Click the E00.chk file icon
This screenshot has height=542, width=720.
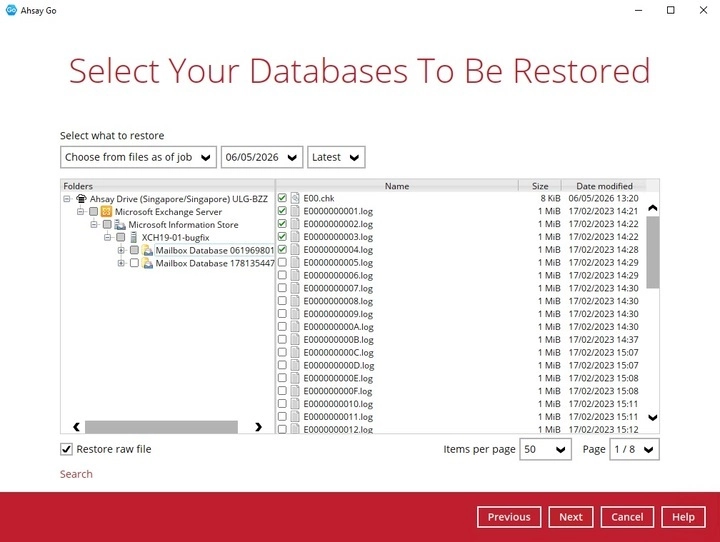coord(295,198)
